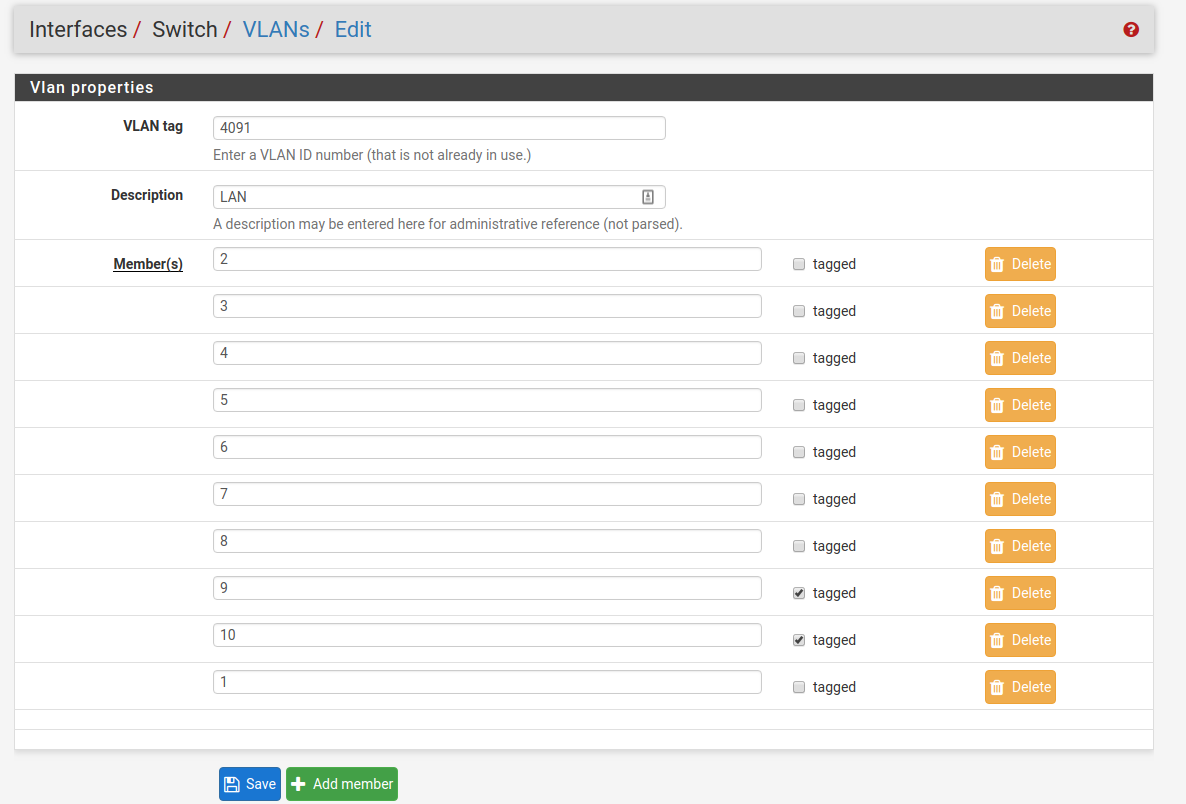
Task: Check tagged for member 1
Action: pyautogui.click(x=799, y=687)
